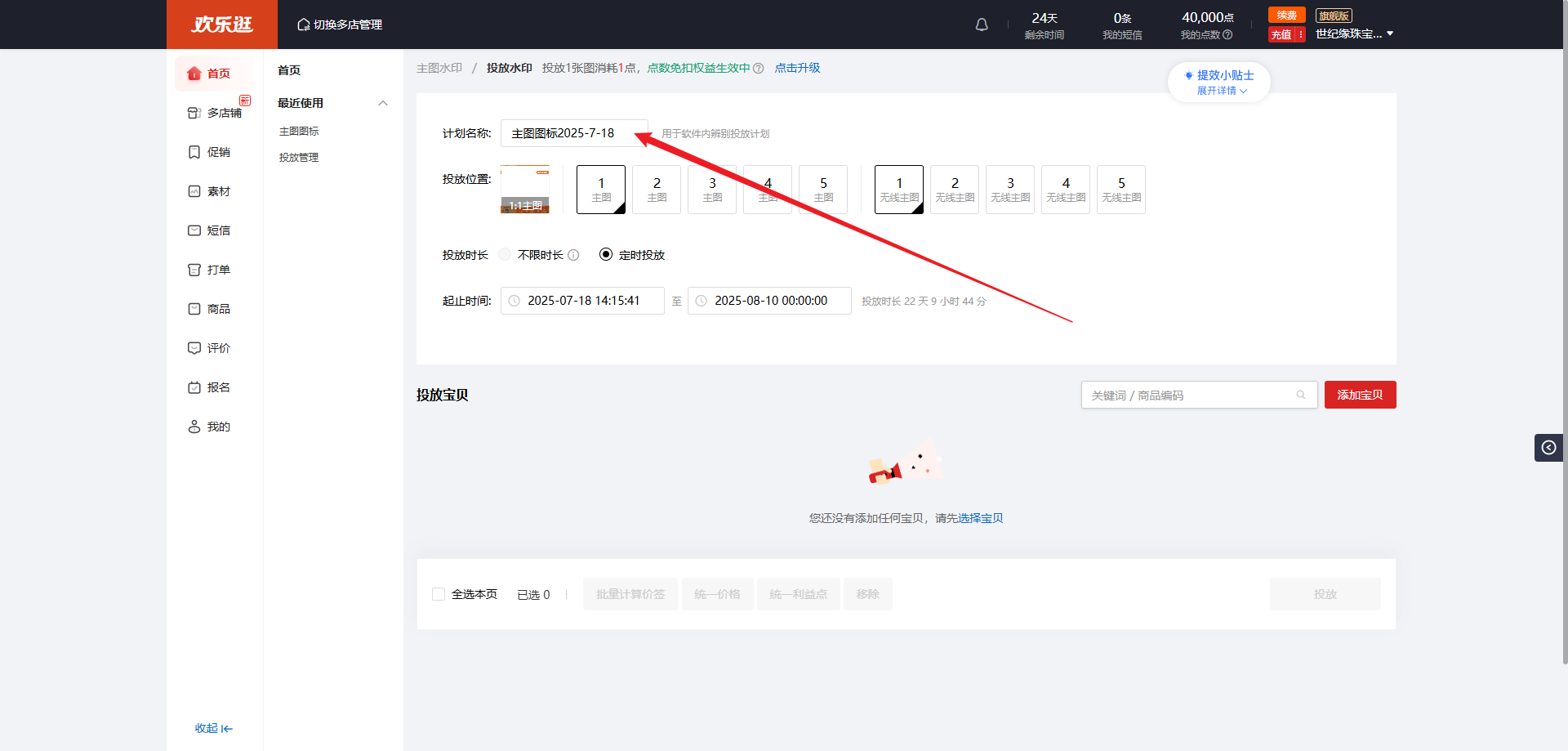Open 主图图标 in the recent menu
The width and height of the screenshot is (1568, 751).
pos(299,132)
